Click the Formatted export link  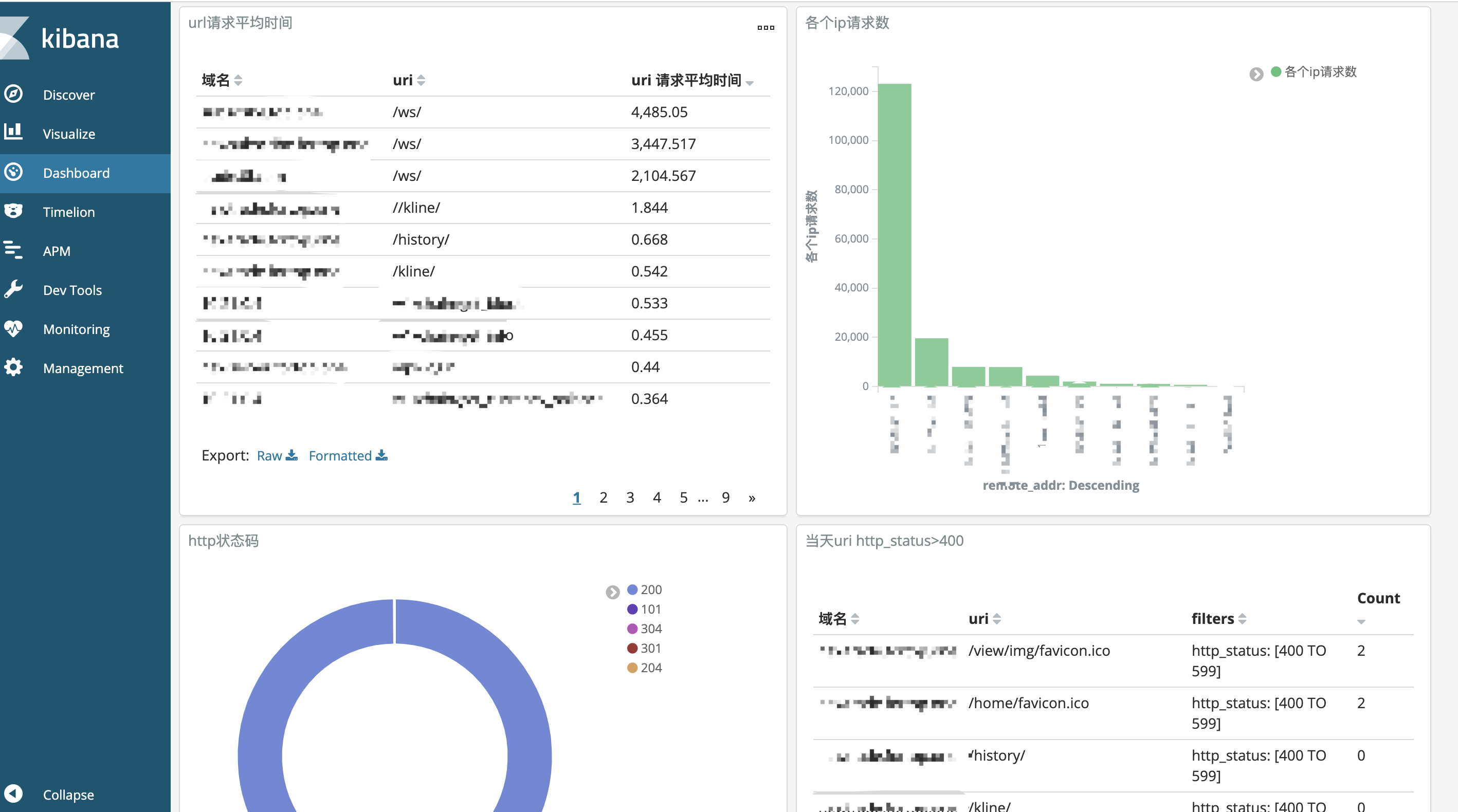340,455
